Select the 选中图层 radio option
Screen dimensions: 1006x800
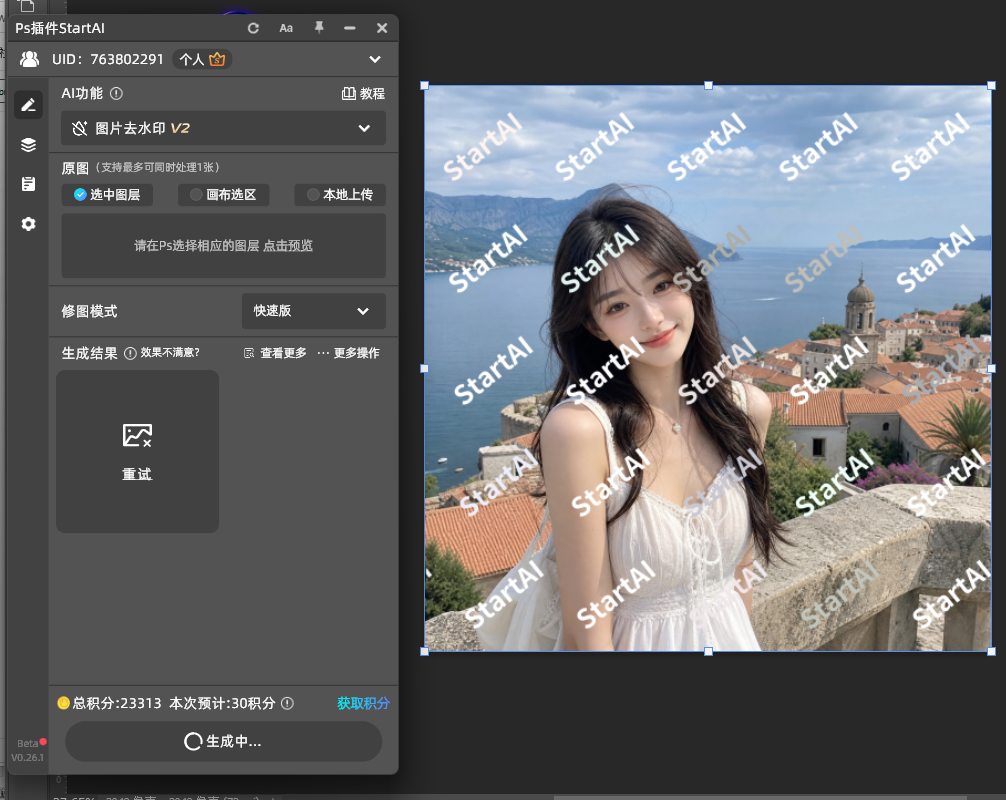tap(107, 194)
